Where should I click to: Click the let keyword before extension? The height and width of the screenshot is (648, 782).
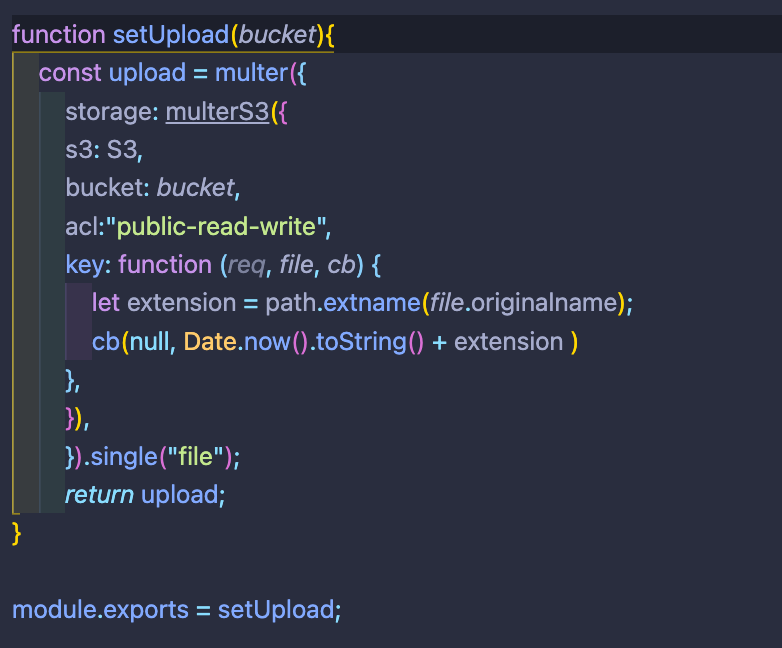tap(106, 303)
